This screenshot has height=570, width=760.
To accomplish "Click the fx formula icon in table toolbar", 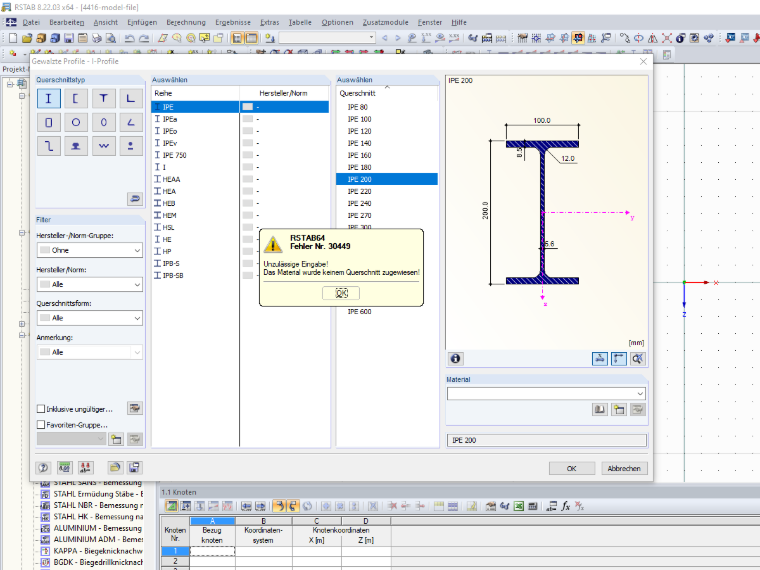I will click(x=566, y=507).
